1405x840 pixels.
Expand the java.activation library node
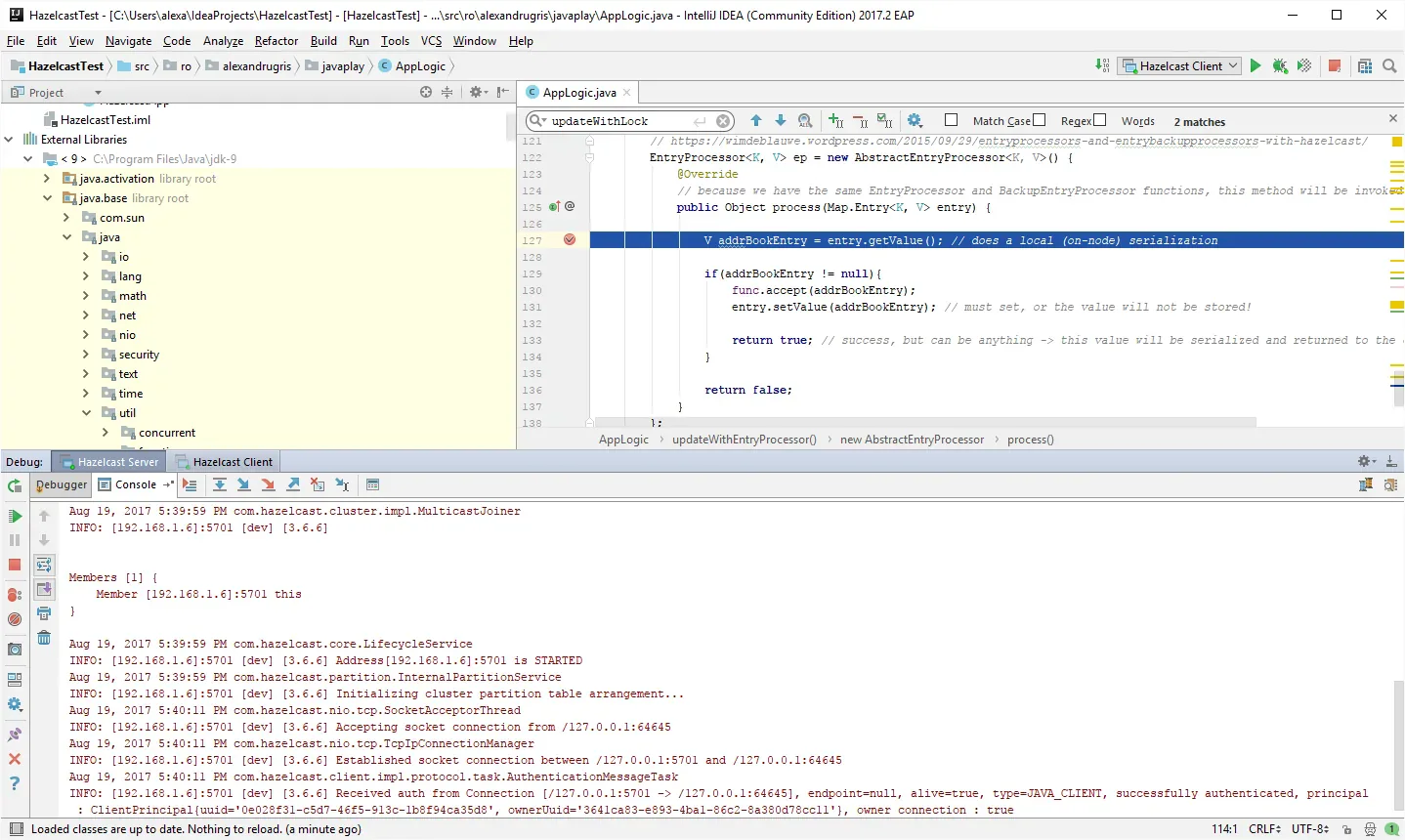tap(47, 179)
